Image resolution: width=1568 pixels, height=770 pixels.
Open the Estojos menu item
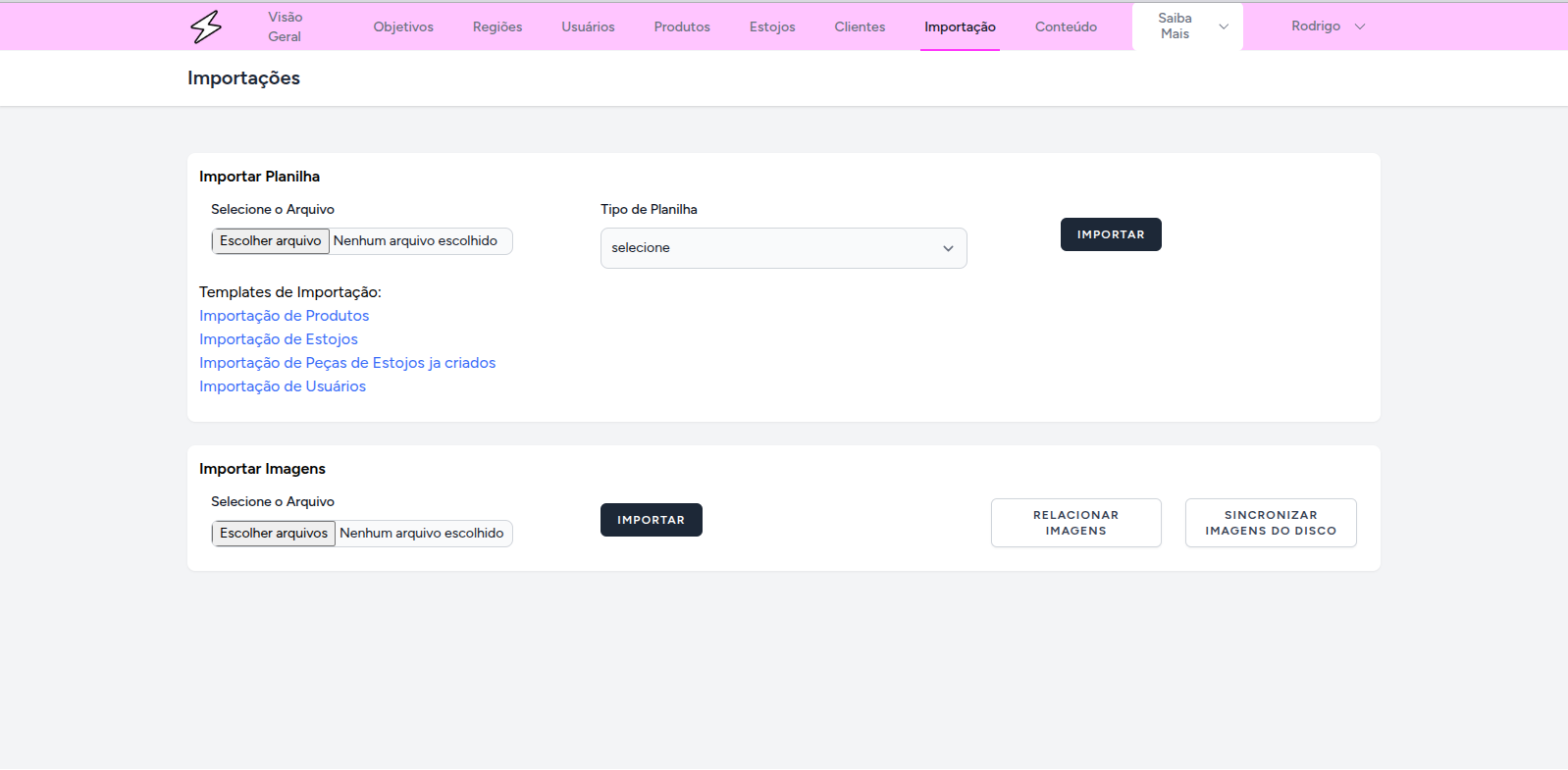coord(772,26)
